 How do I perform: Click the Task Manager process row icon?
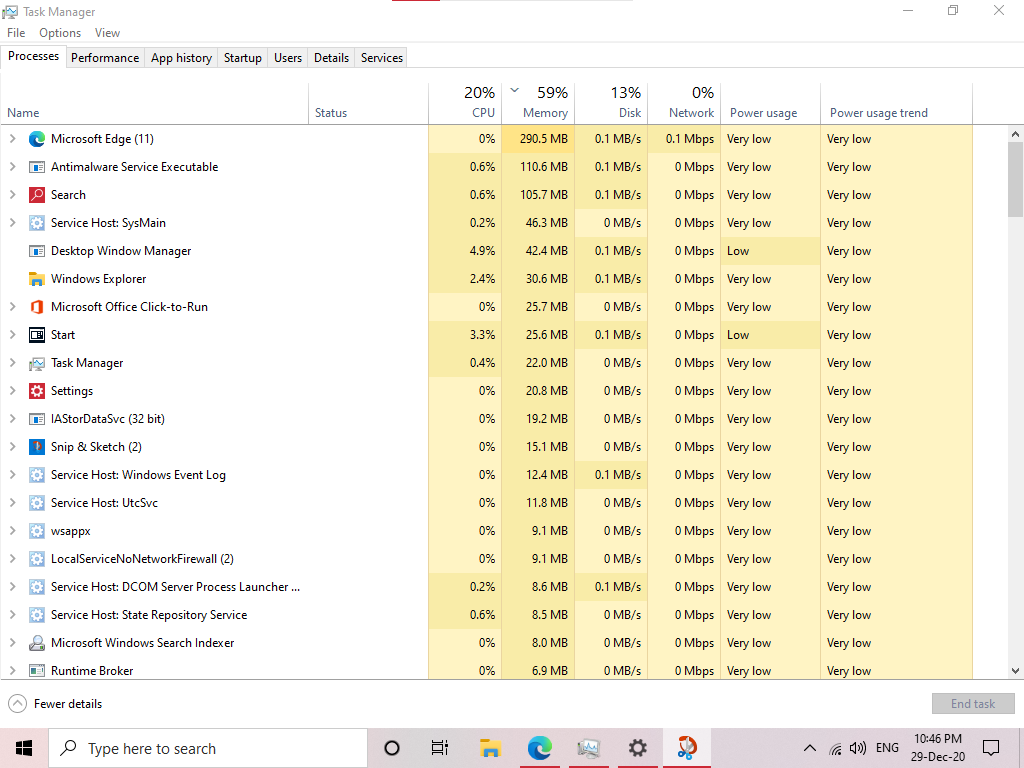point(37,363)
